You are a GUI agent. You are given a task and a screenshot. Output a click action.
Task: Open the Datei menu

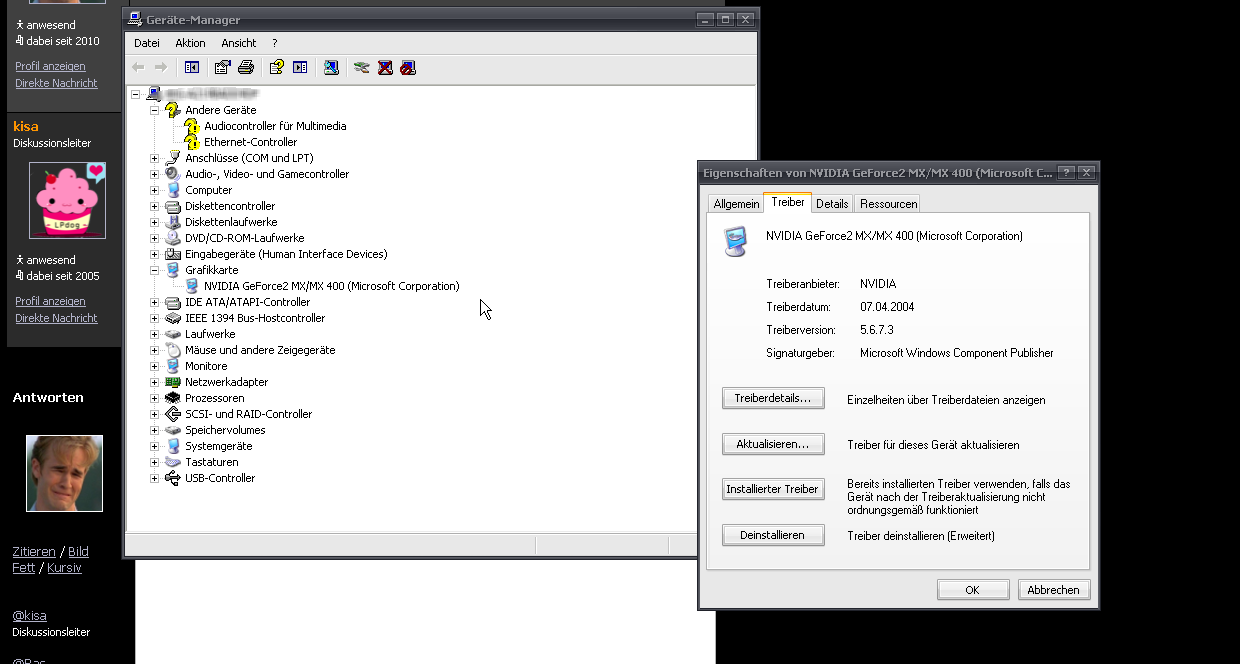tap(147, 43)
